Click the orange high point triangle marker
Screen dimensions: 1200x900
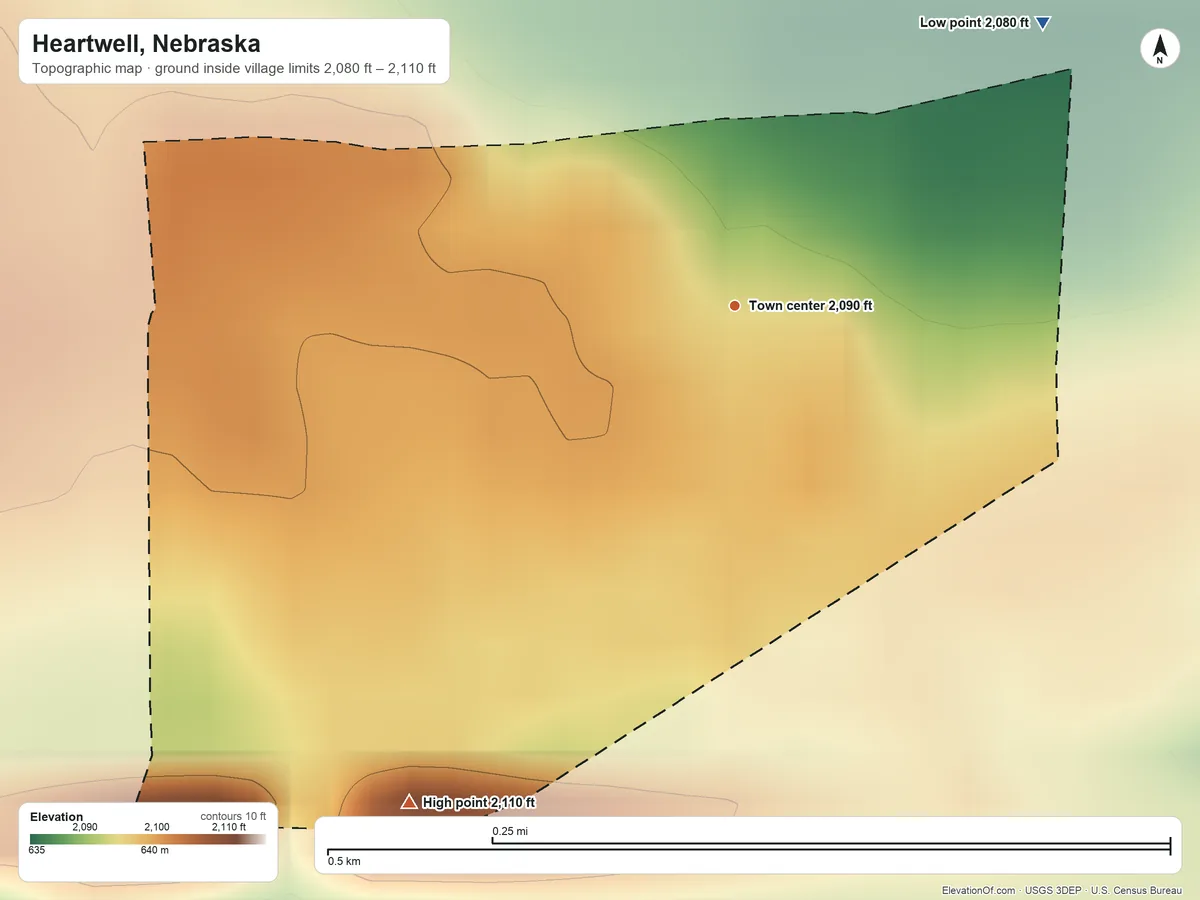coord(408,801)
